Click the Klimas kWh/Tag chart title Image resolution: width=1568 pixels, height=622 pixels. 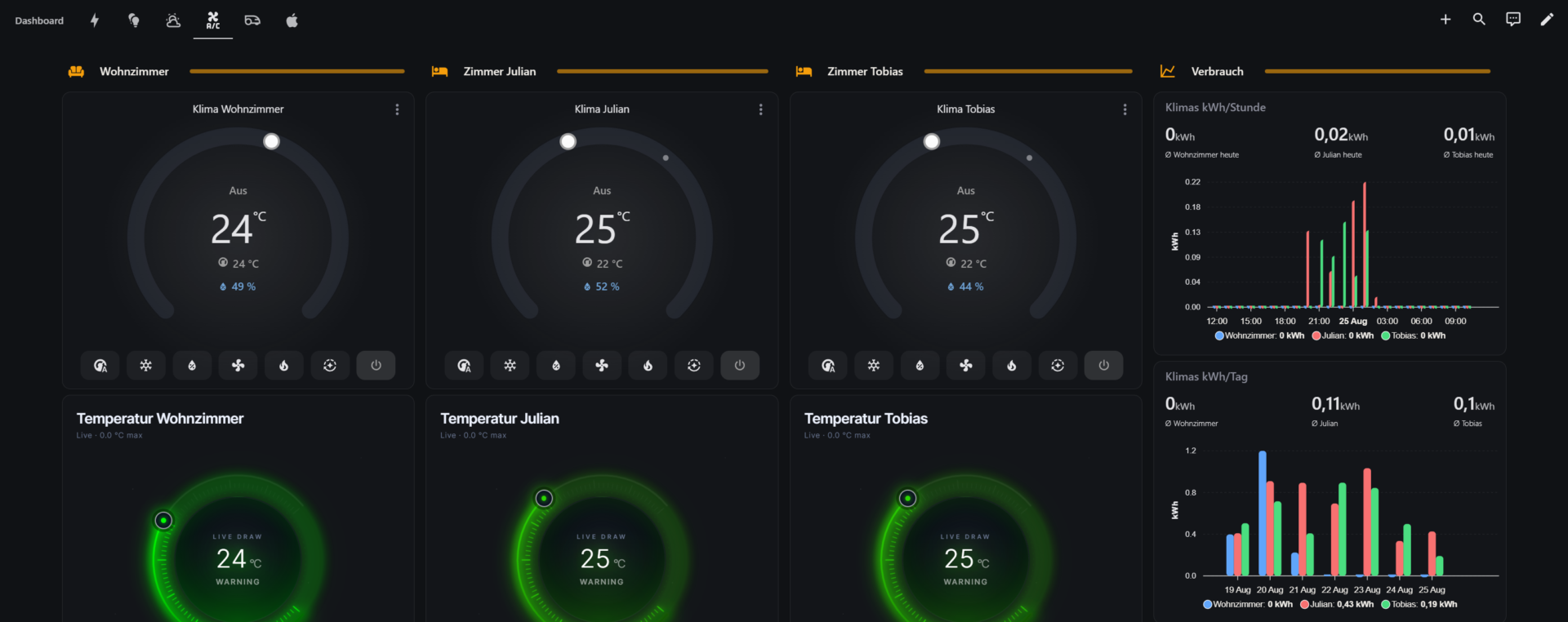[x=1206, y=377]
